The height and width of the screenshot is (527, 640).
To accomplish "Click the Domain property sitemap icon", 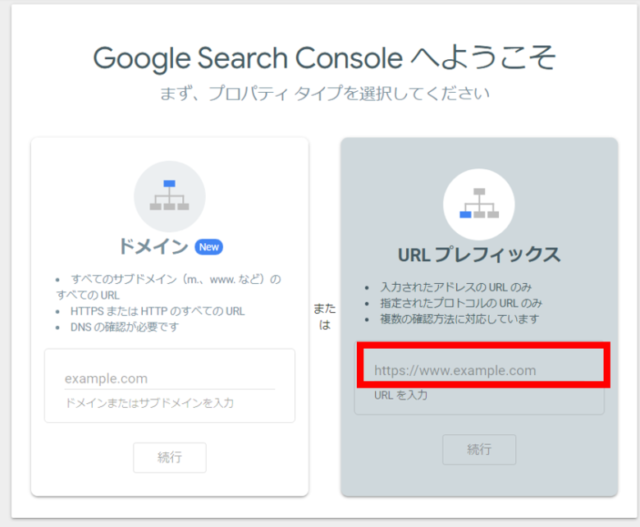I will click(169, 196).
